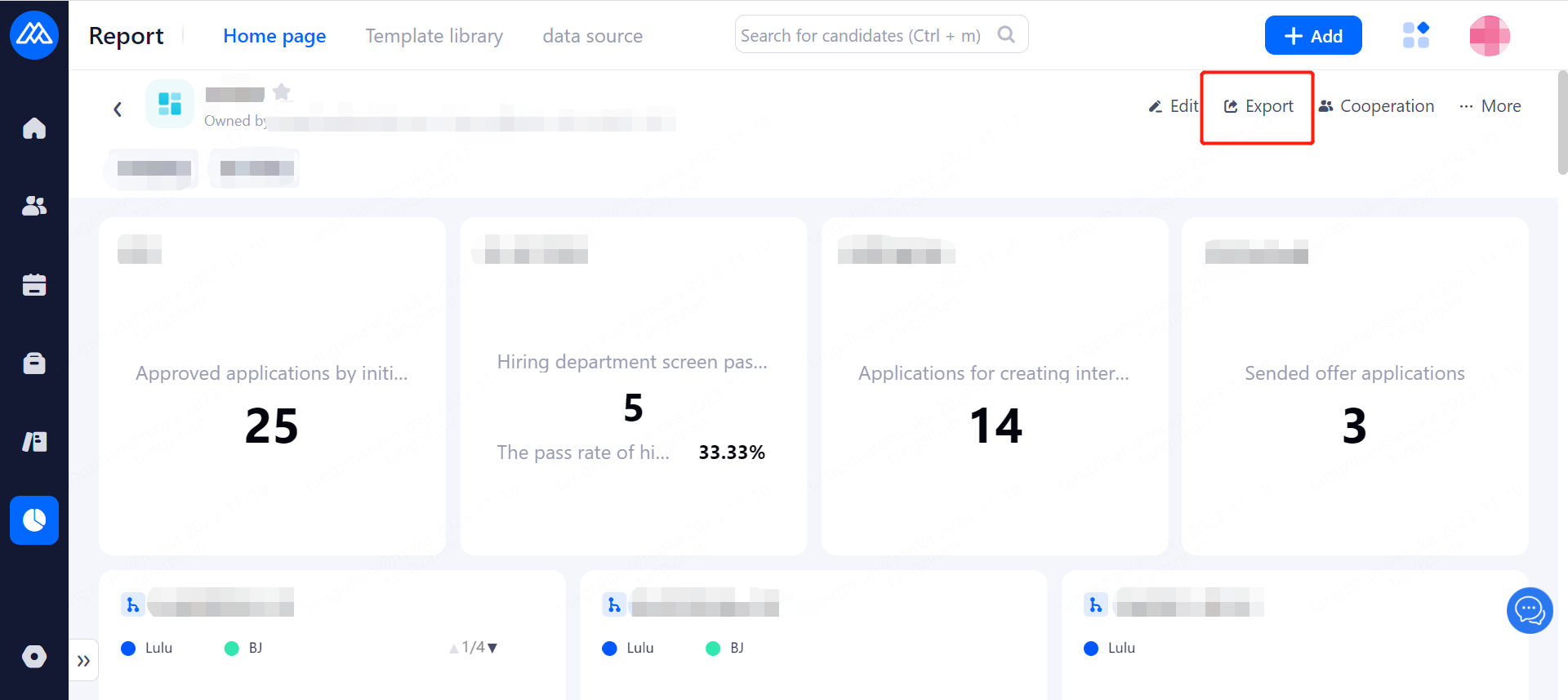Switch to the Home page tab
1568x700 pixels.
tap(274, 36)
